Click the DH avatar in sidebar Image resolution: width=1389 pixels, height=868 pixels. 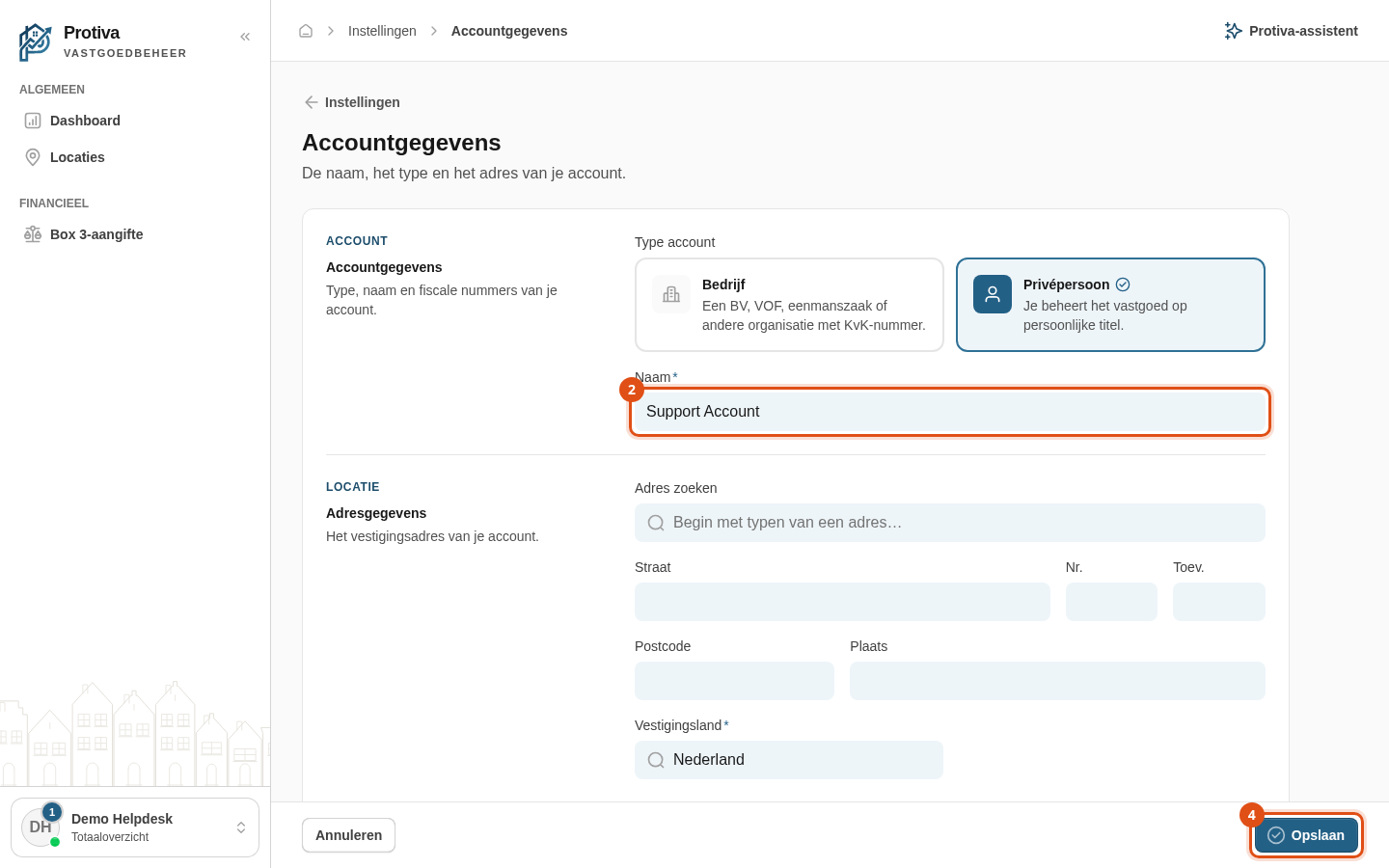coord(41,827)
